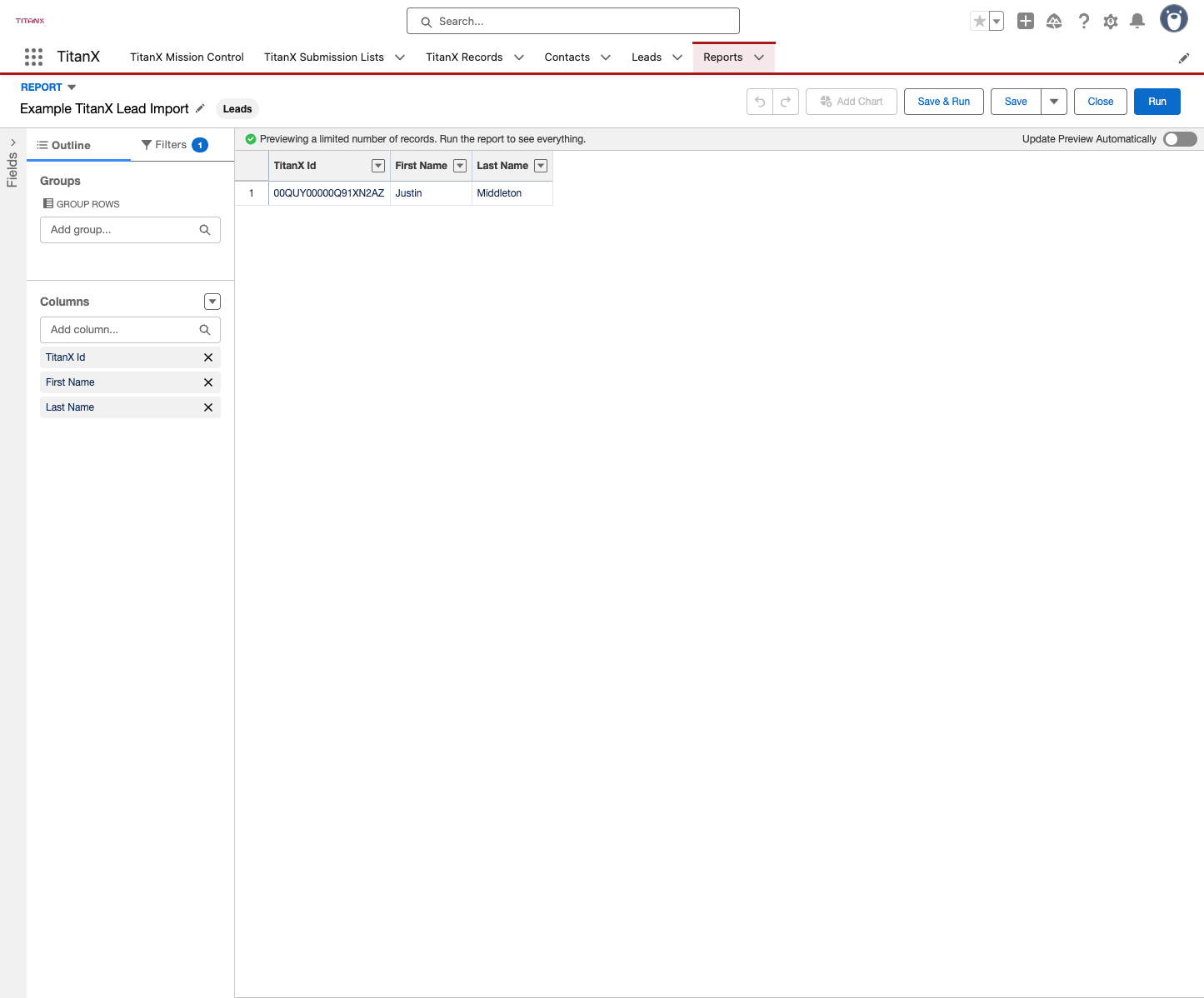The width and height of the screenshot is (1204, 998).
Task: Click the Add Chart button
Action: point(852,102)
